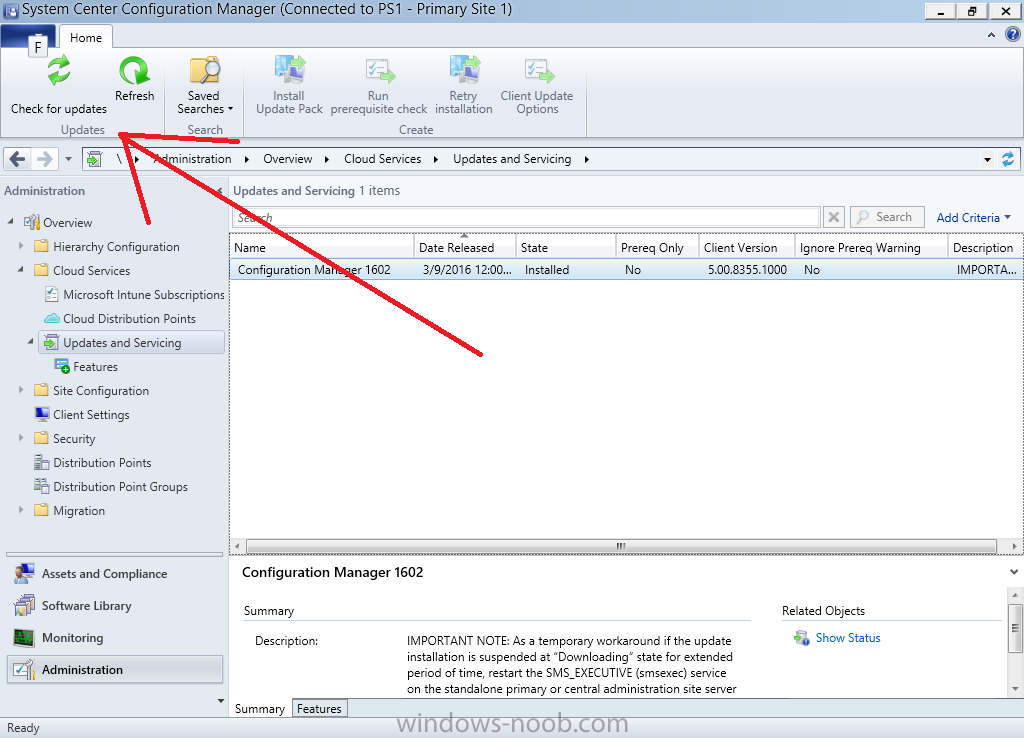The height and width of the screenshot is (738, 1024).
Task: Expand the Security folder arrow
Action: pos(21,438)
